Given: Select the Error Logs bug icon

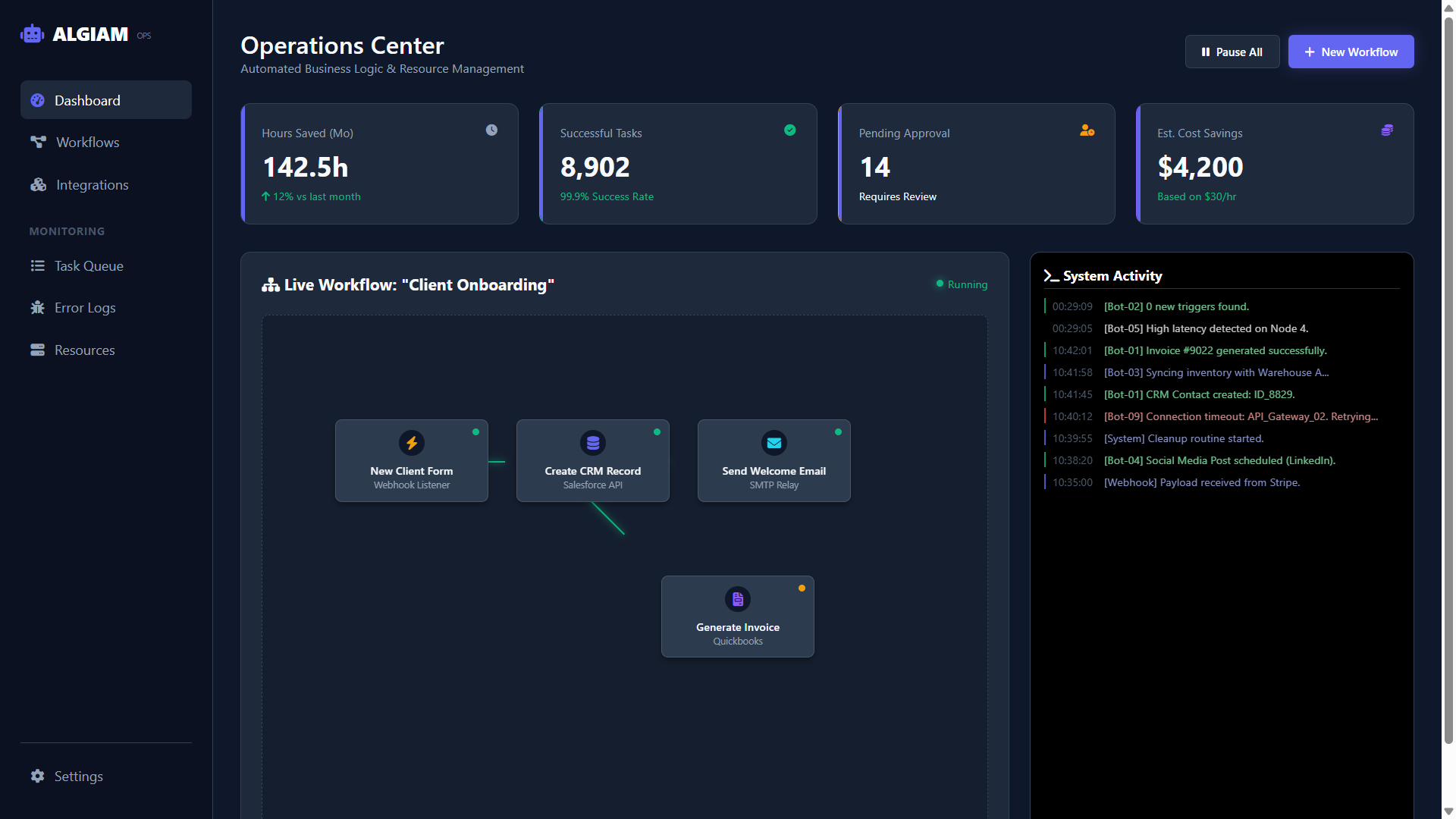Looking at the screenshot, I should tap(39, 308).
